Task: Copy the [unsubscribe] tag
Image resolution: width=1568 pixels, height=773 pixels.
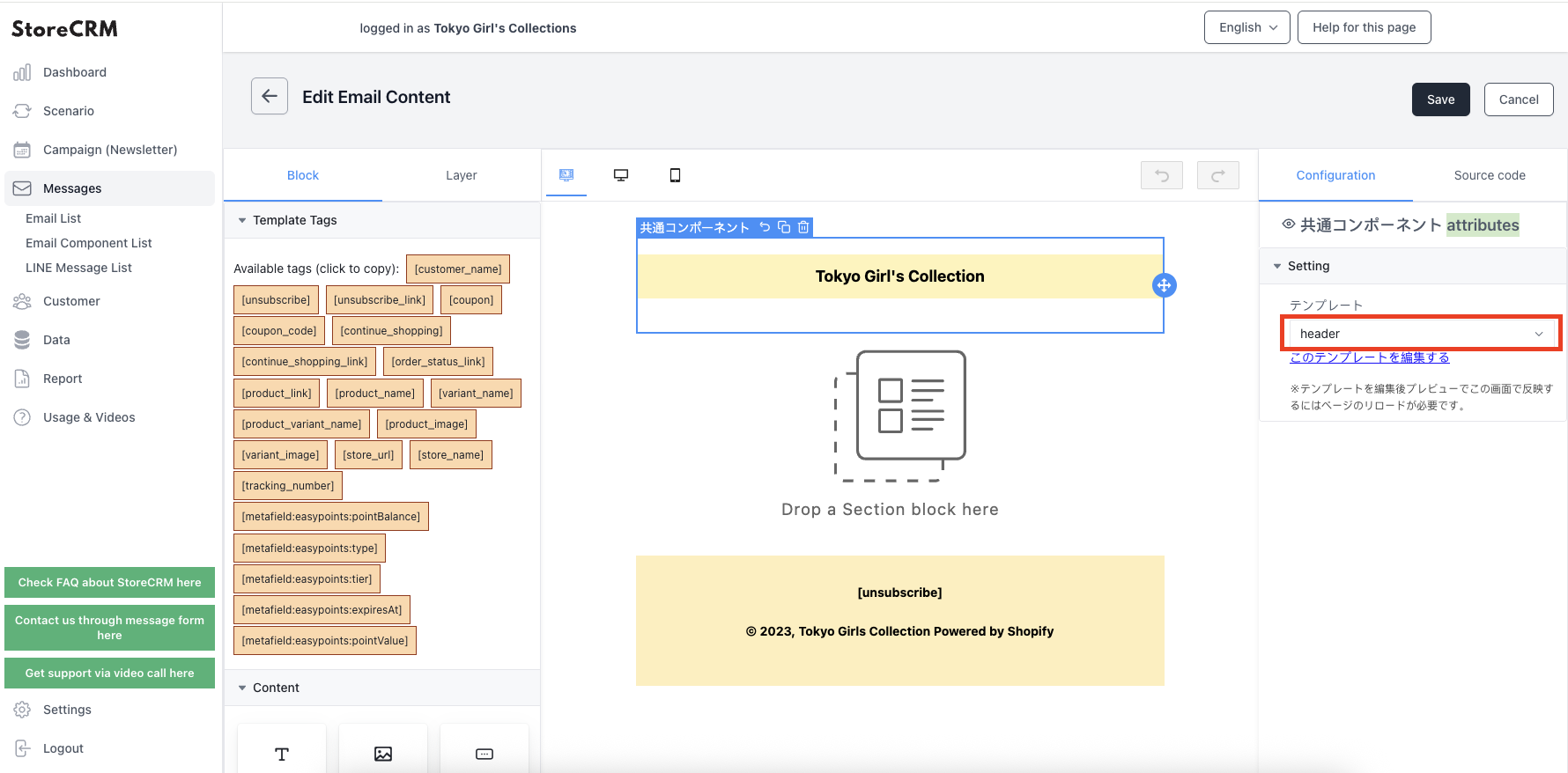Action: [x=276, y=300]
